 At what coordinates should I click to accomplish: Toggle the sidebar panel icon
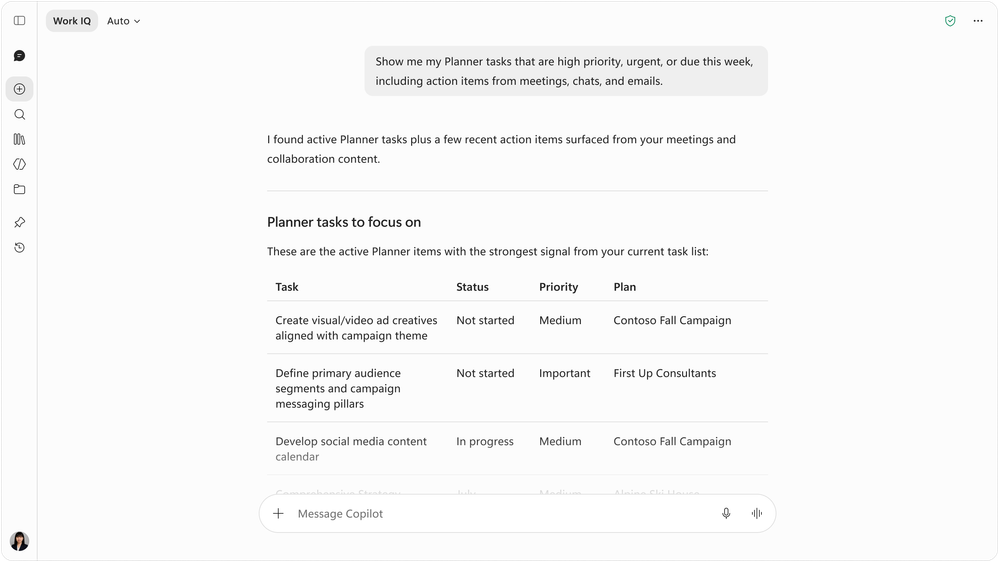20,21
